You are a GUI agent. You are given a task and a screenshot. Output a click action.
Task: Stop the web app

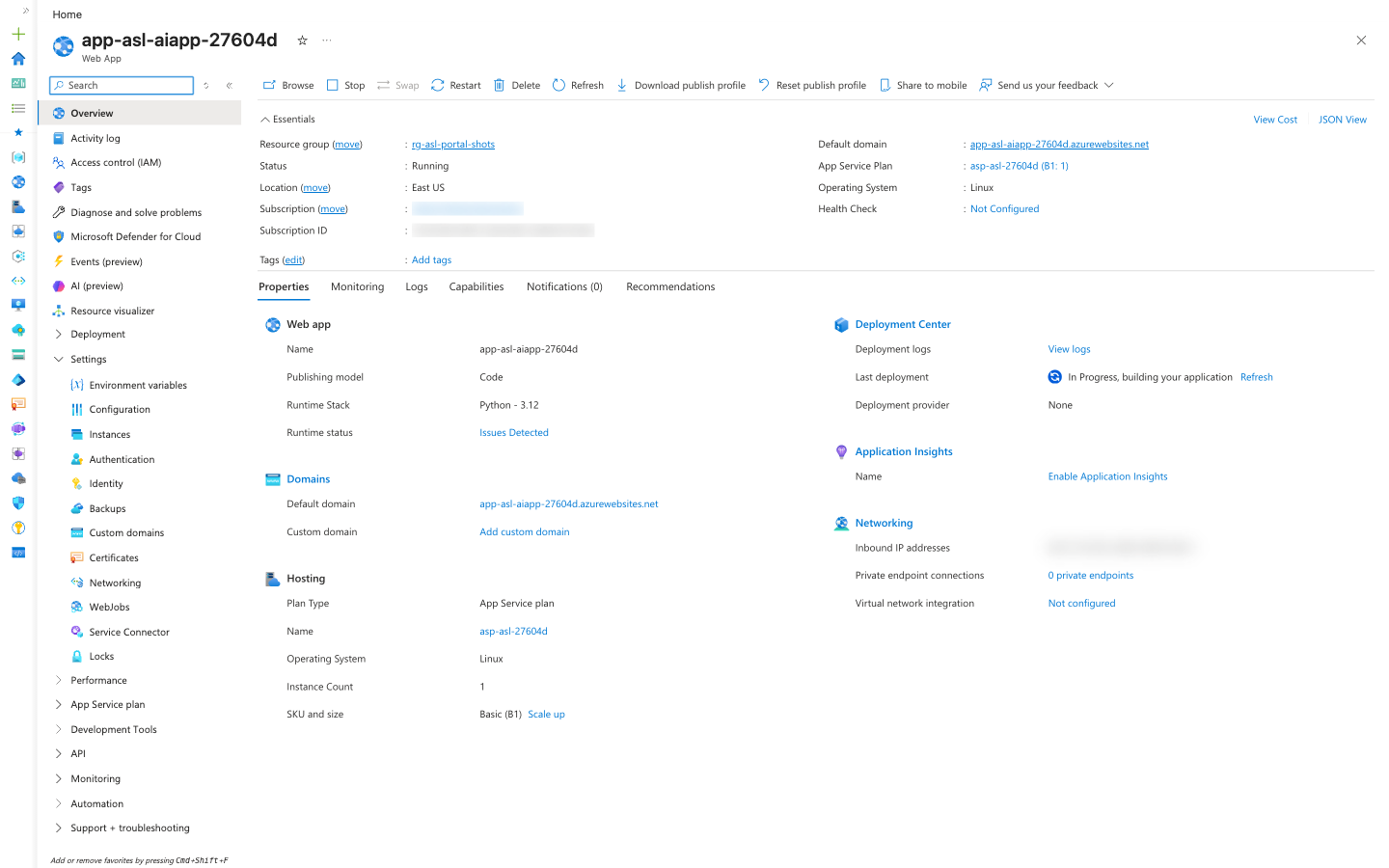pyautogui.click(x=345, y=85)
